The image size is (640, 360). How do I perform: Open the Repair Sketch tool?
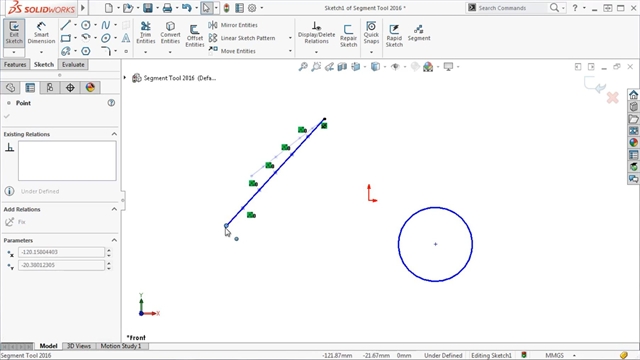click(348, 36)
